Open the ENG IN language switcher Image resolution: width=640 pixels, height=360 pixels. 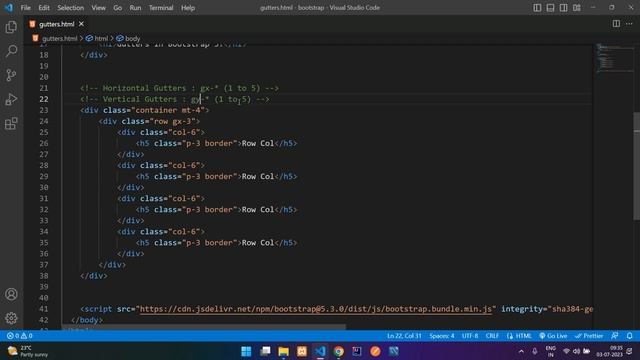pos(551,351)
